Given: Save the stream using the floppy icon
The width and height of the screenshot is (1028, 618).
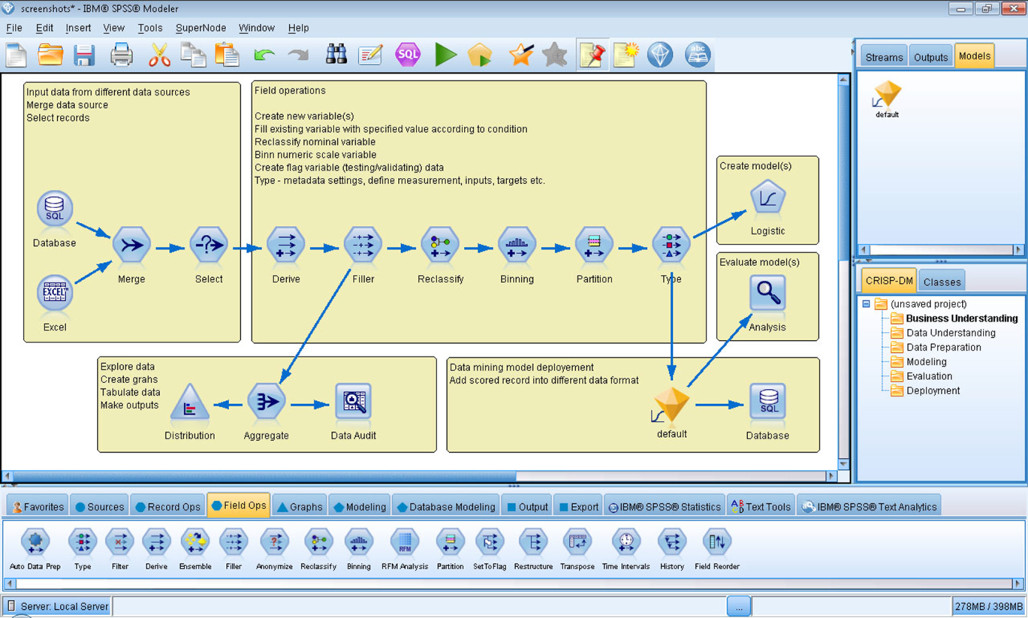Looking at the screenshot, I should 84,55.
